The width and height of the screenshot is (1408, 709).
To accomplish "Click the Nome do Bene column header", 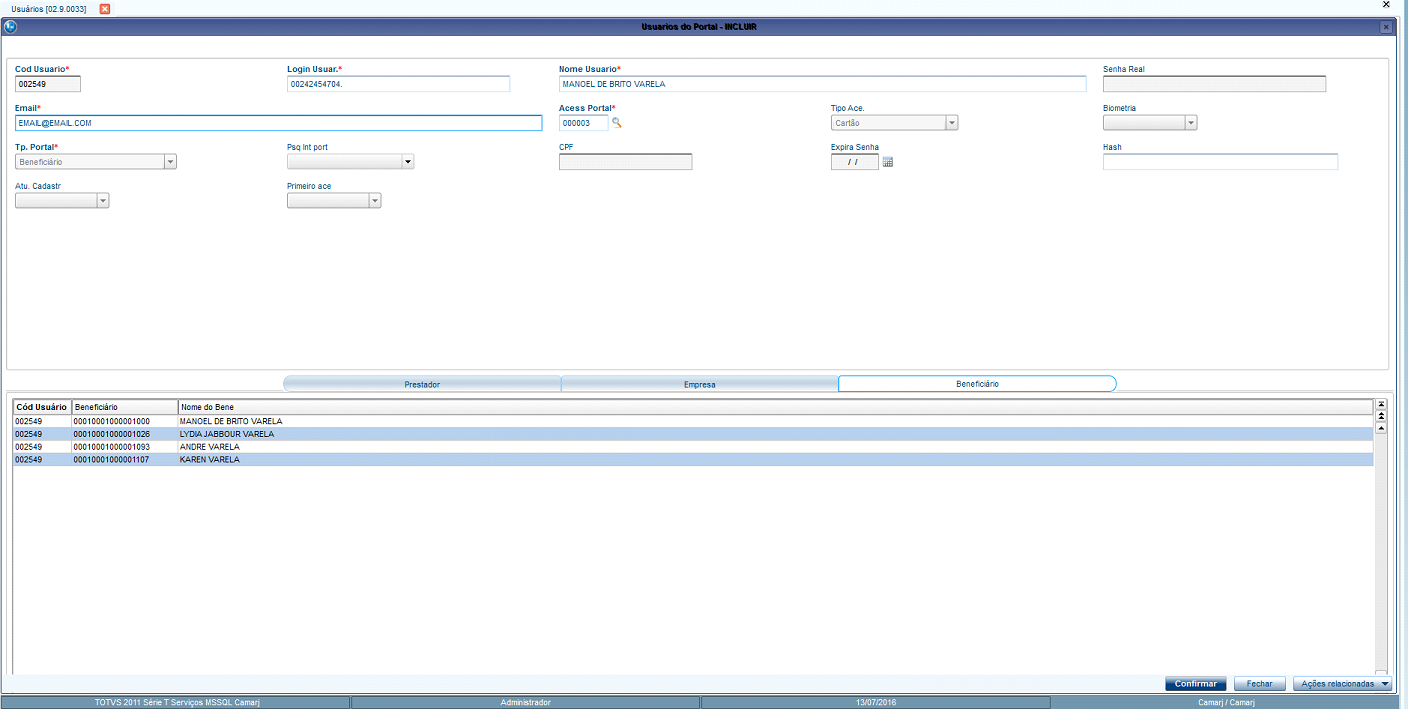I will tap(775, 407).
